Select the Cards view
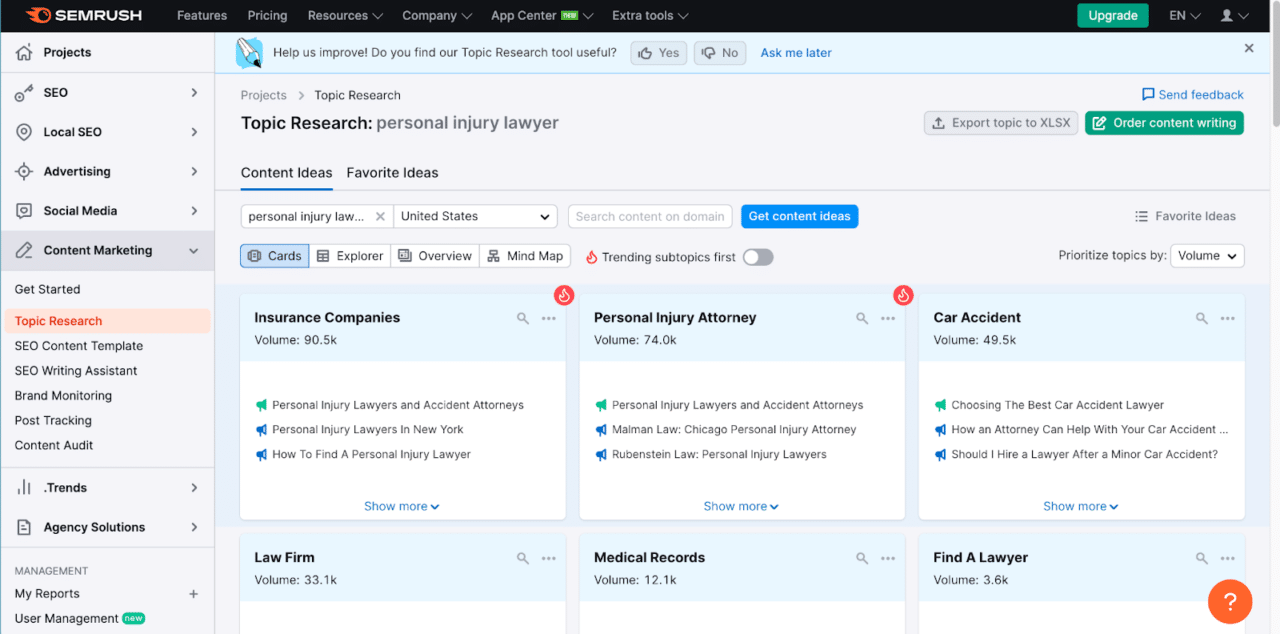The height and width of the screenshot is (634, 1280). click(x=274, y=256)
